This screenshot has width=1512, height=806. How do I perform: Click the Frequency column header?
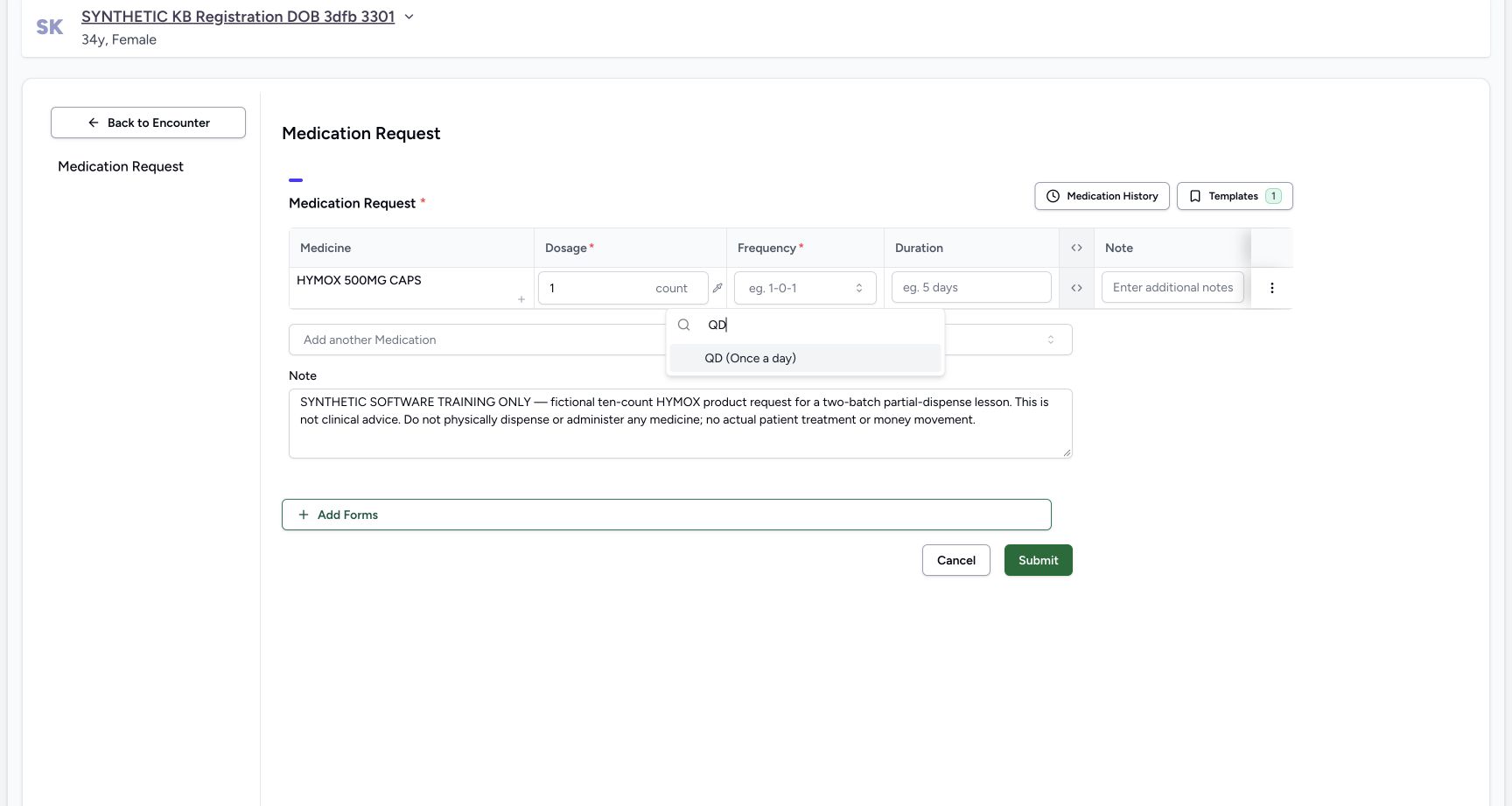point(805,248)
